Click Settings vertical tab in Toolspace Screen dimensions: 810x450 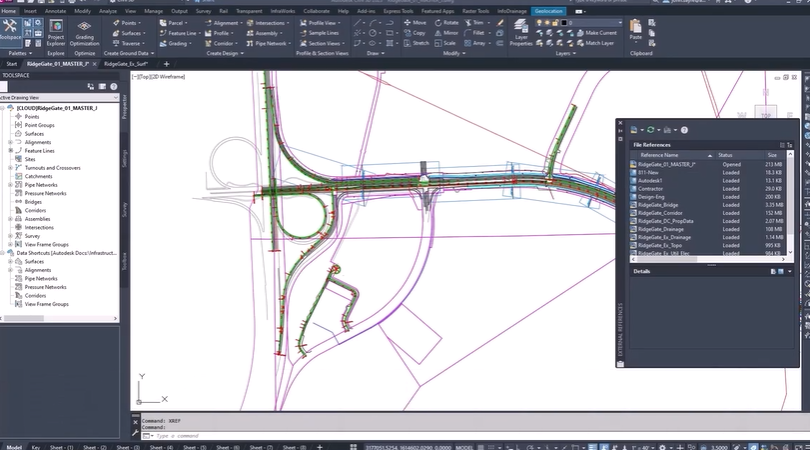124,158
